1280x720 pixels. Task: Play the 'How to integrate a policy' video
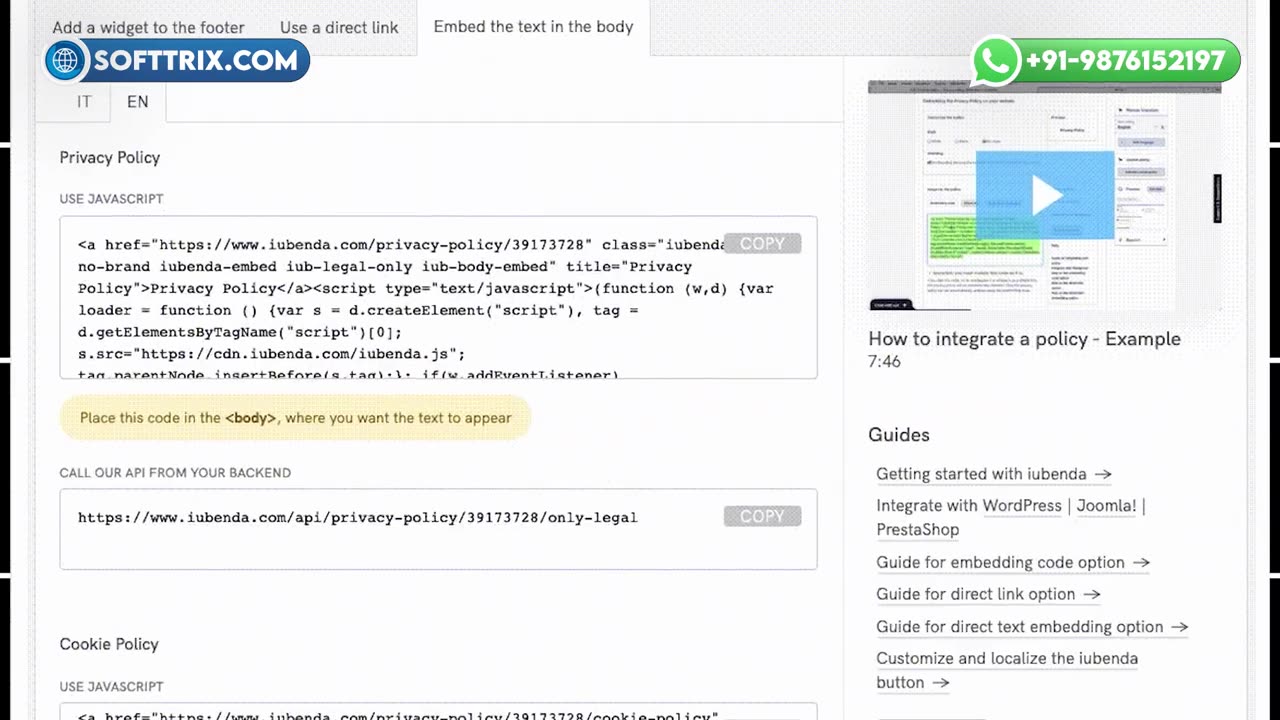[x=1044, y=196]
